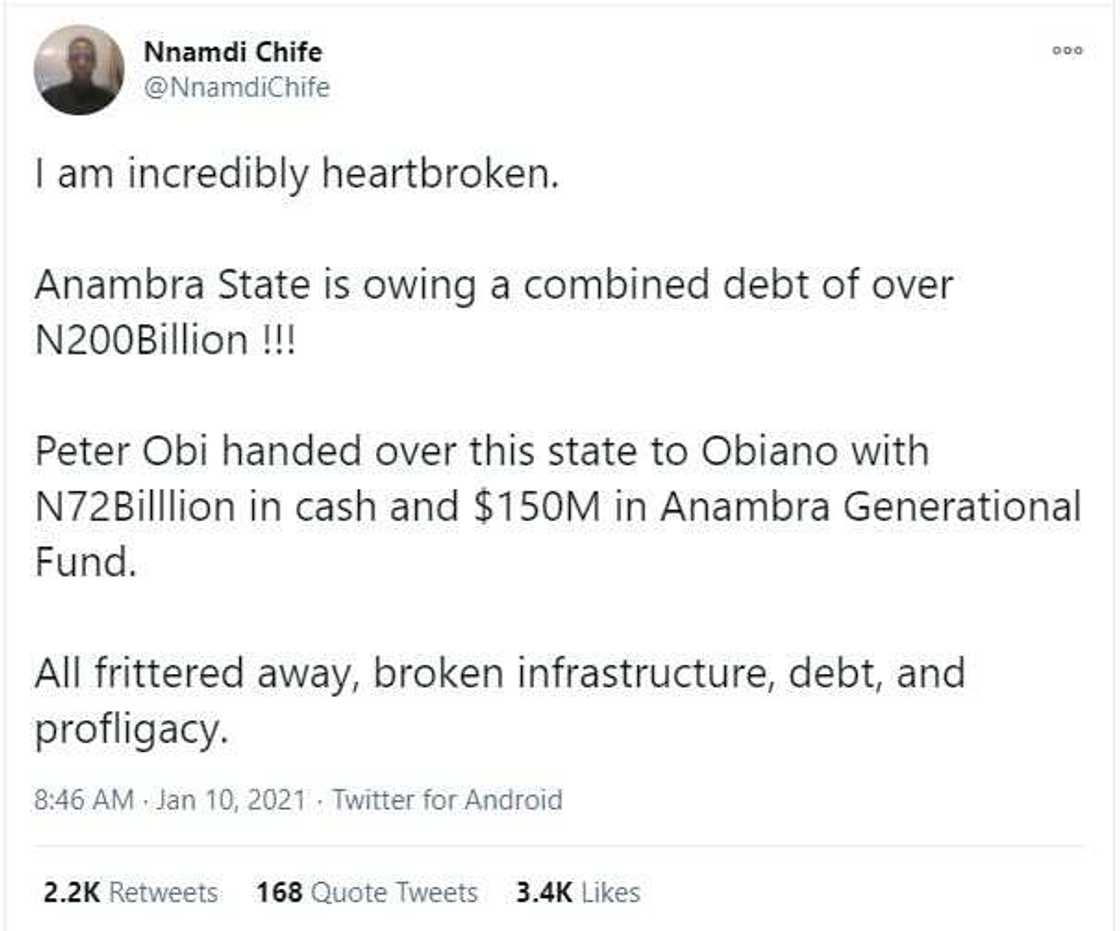Image resolution: width=1120 pixels, height=931 pixels.
Task: Click the word "Fund." in the tweet
Action: click(84, 562)
